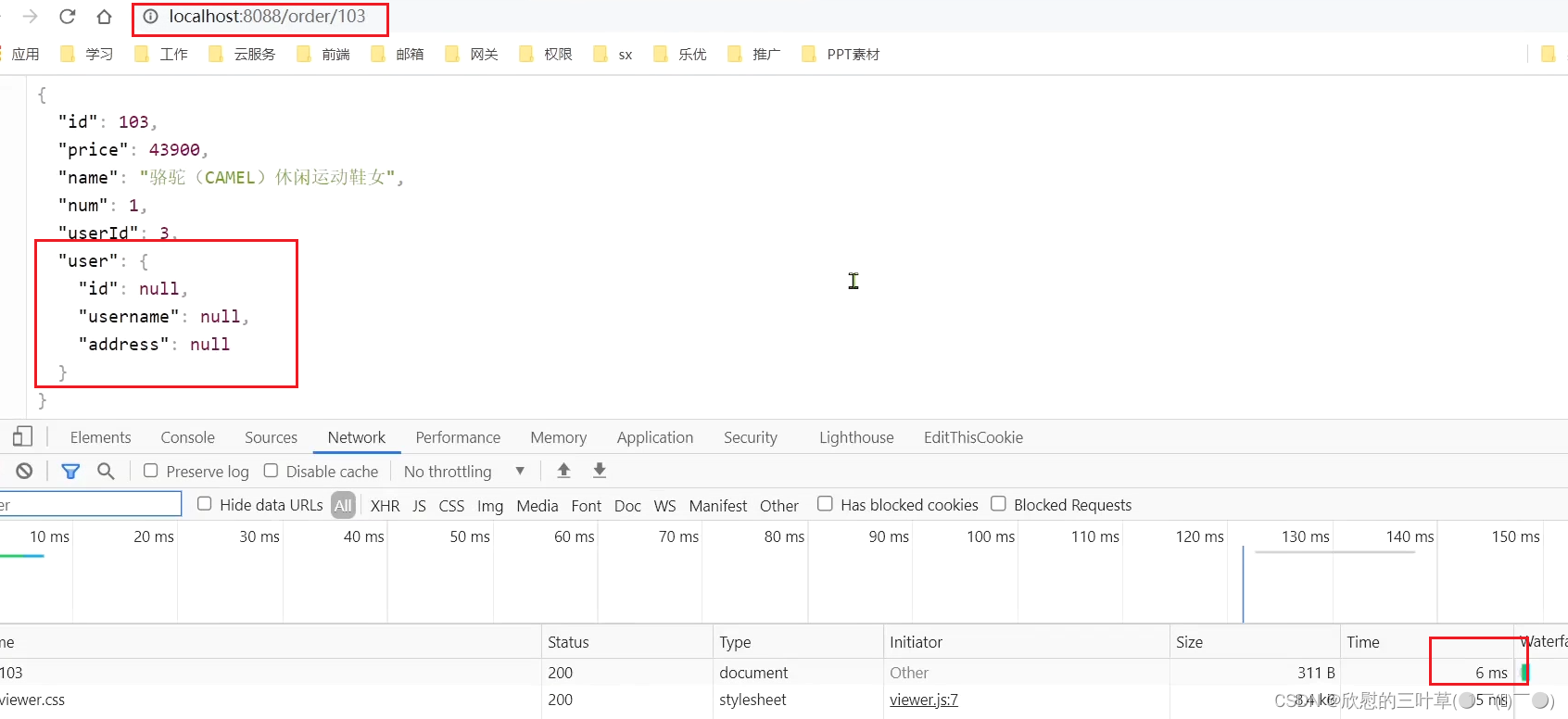
Task: Enable Preserve log checkbox
Action: (150, 471)
